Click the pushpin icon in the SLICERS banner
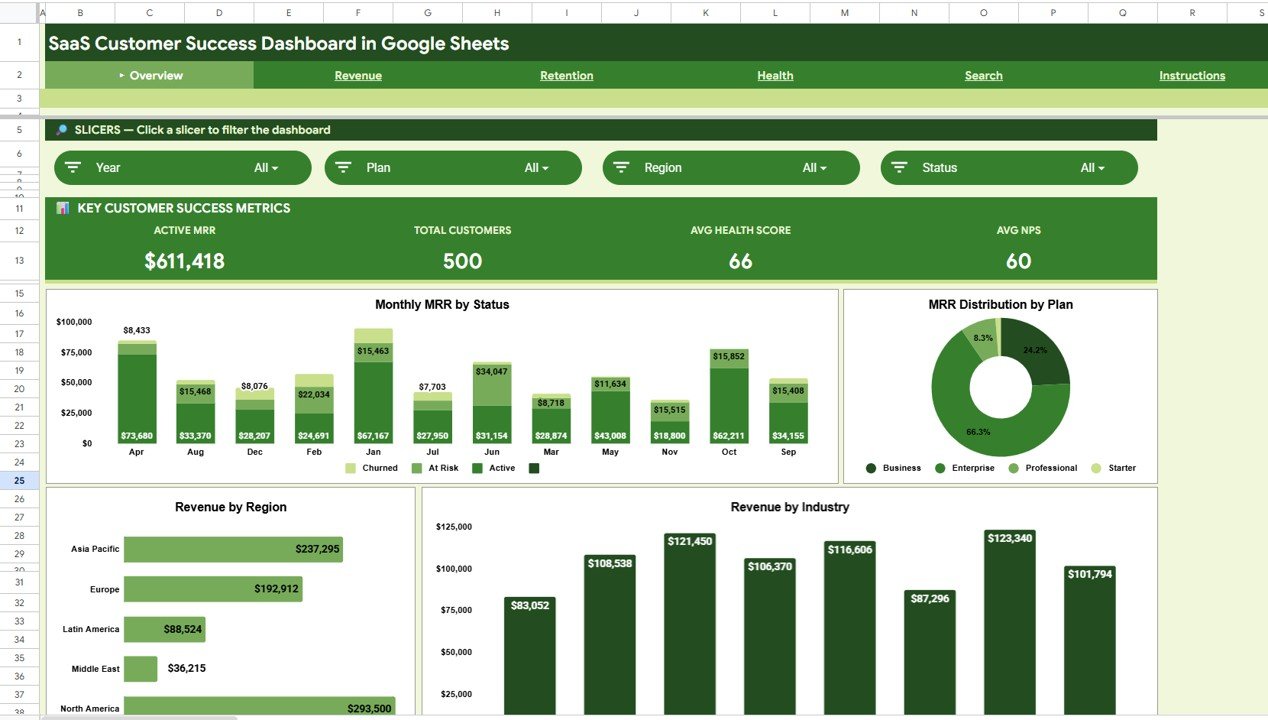Screen dimensions: 1268x720 pos(61,129)
